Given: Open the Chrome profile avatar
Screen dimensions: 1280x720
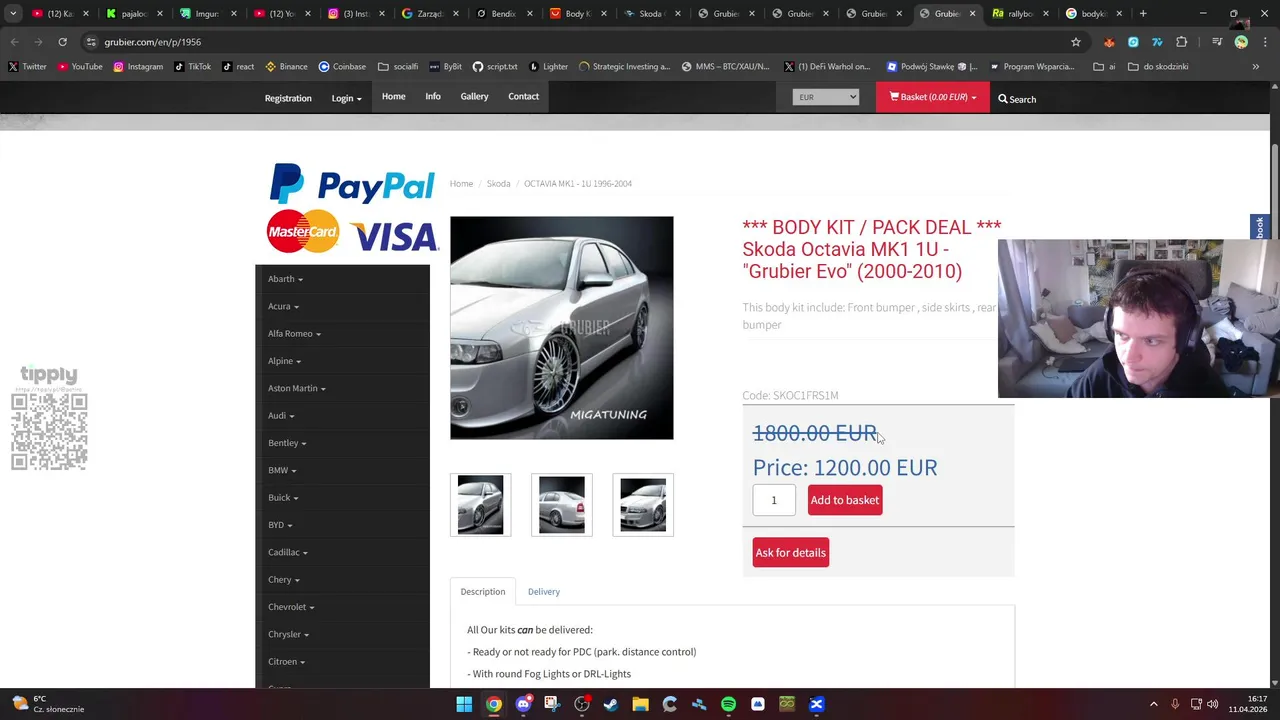Looking at the screenshot, I should click(x=1241, y=42).
